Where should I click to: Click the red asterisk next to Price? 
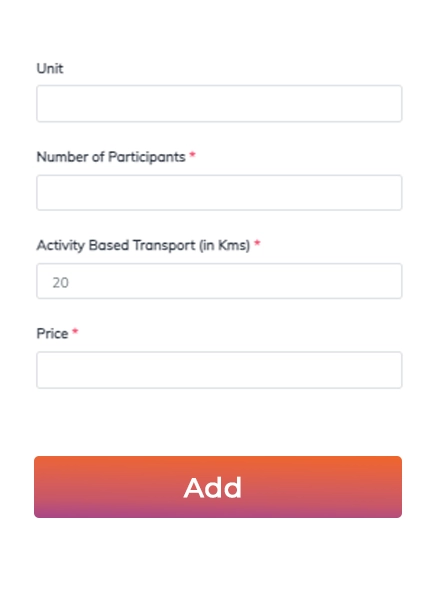75,331
